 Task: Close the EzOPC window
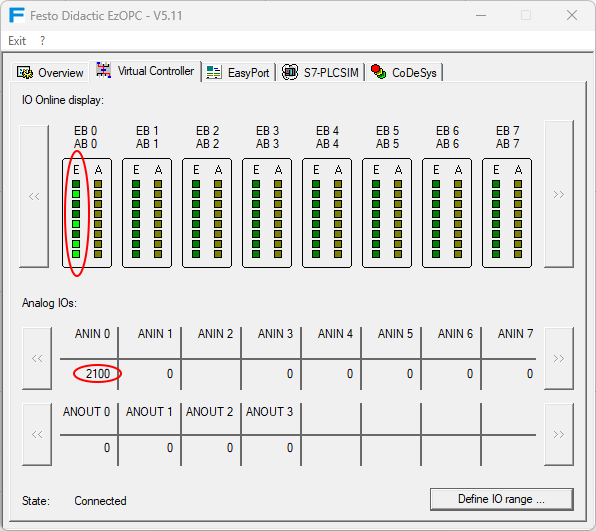coord(572,16)
